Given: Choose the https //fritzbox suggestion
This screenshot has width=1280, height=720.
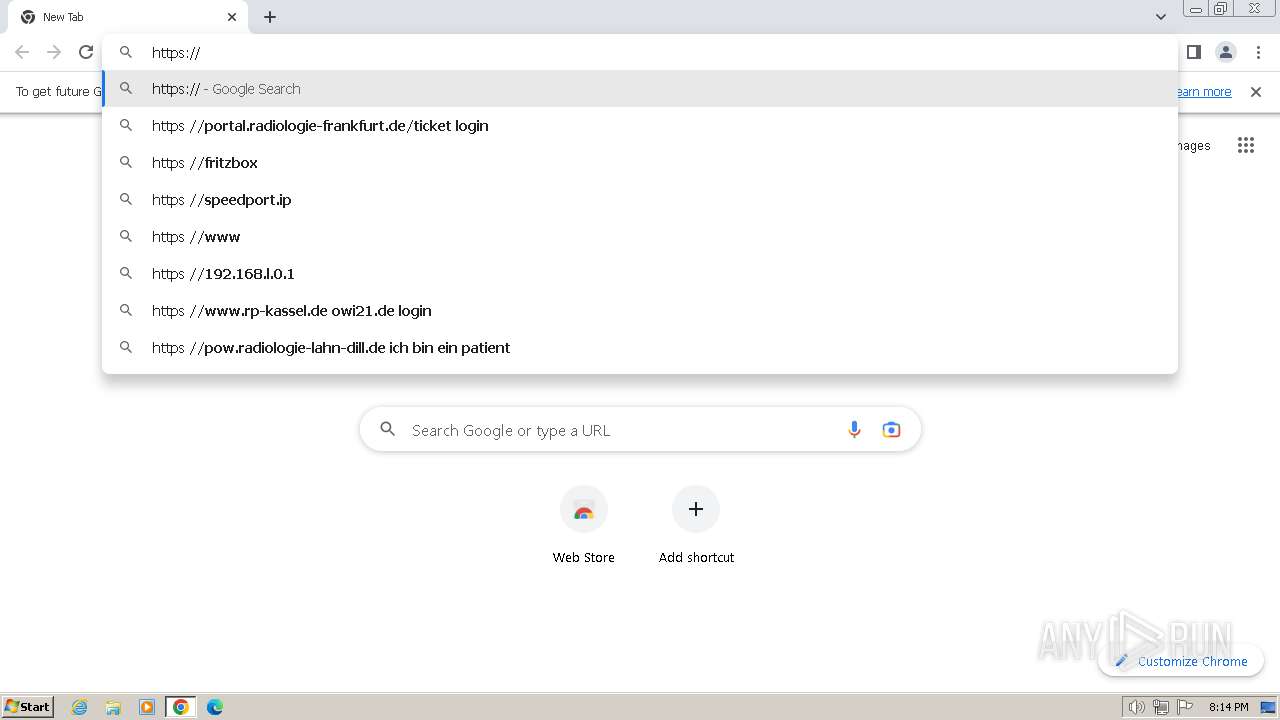Looking at the screenshot, I should (x=640, y=162).
